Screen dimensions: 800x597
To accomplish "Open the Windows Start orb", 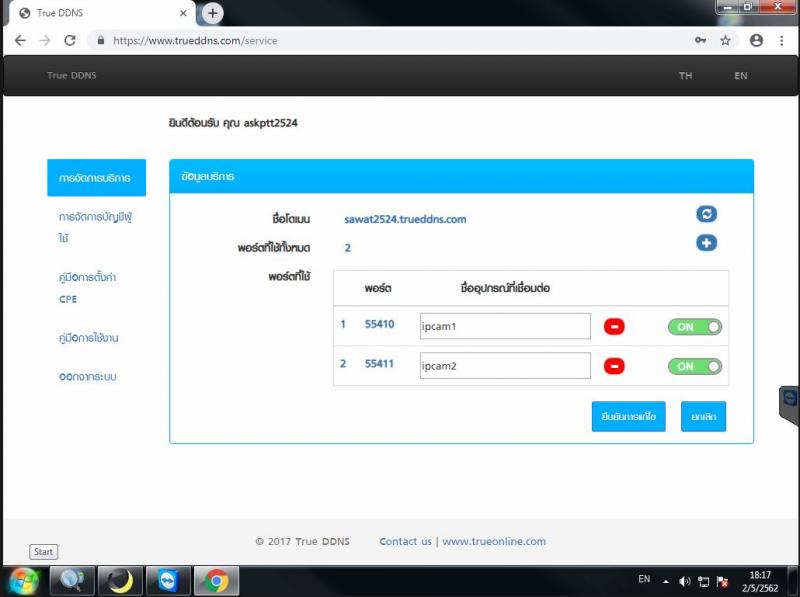I will point(23,581).
